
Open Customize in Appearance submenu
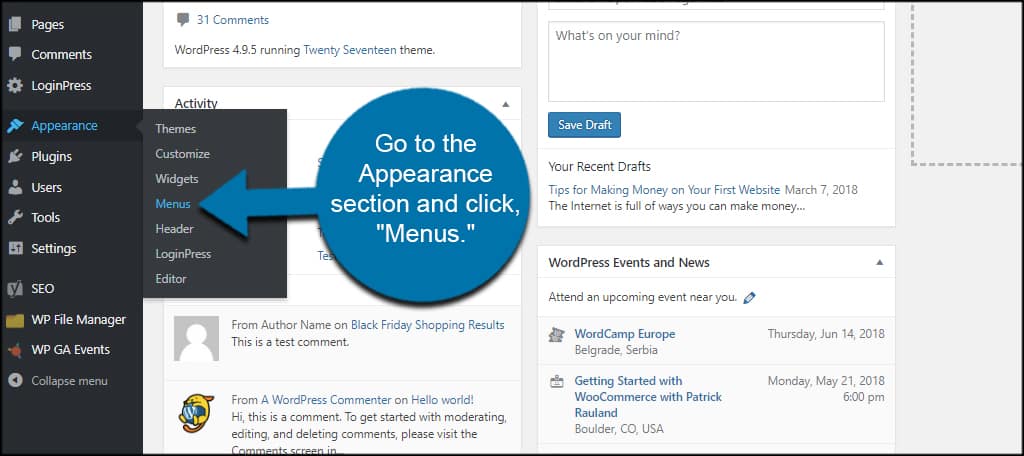(182, 154)
